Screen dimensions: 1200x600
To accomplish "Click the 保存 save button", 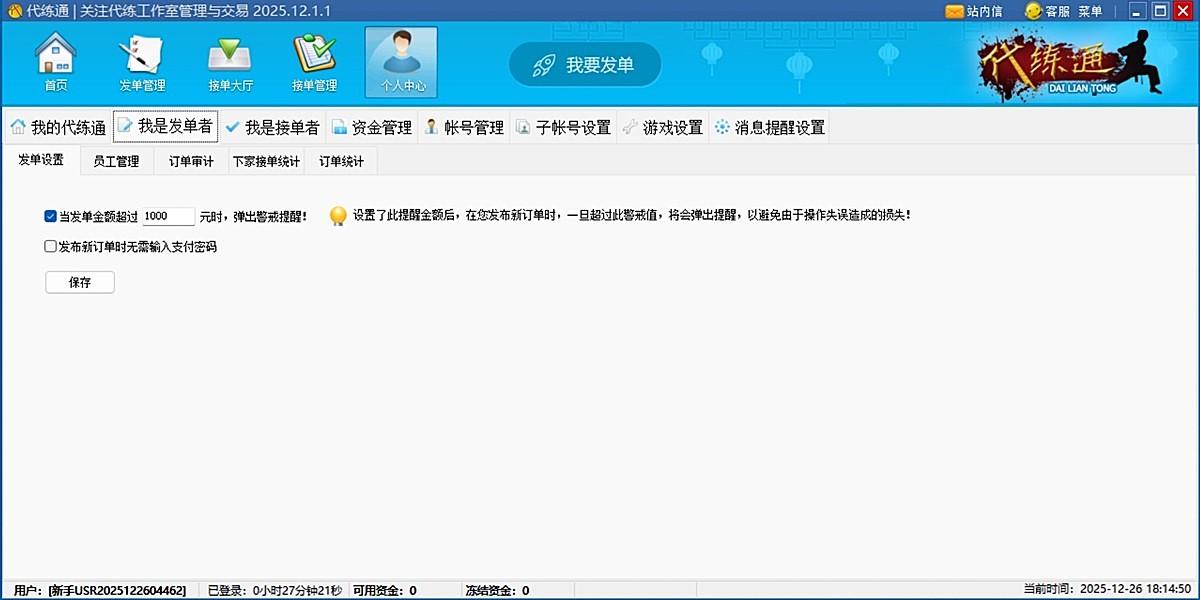I will pyautogui.click(x=79, y=282).
